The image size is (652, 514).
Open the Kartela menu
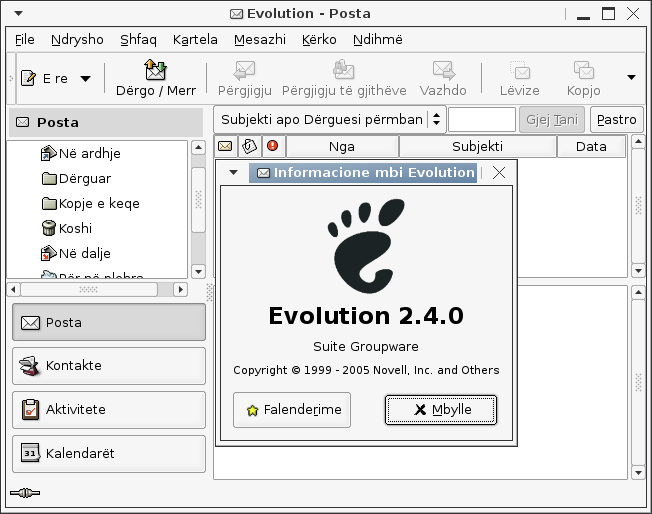[195, 40]
